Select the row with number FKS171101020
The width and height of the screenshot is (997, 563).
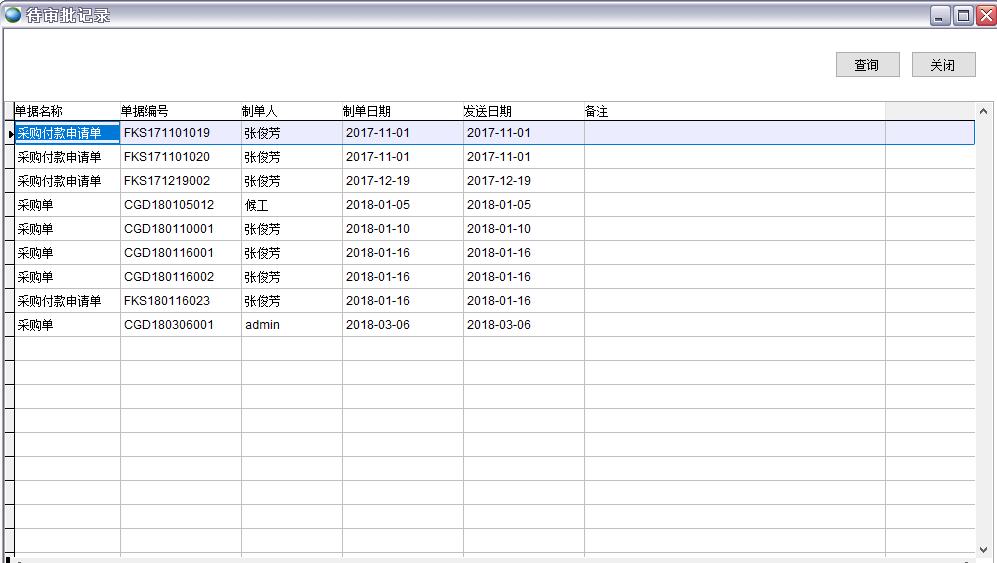click(x=167, y=157)
